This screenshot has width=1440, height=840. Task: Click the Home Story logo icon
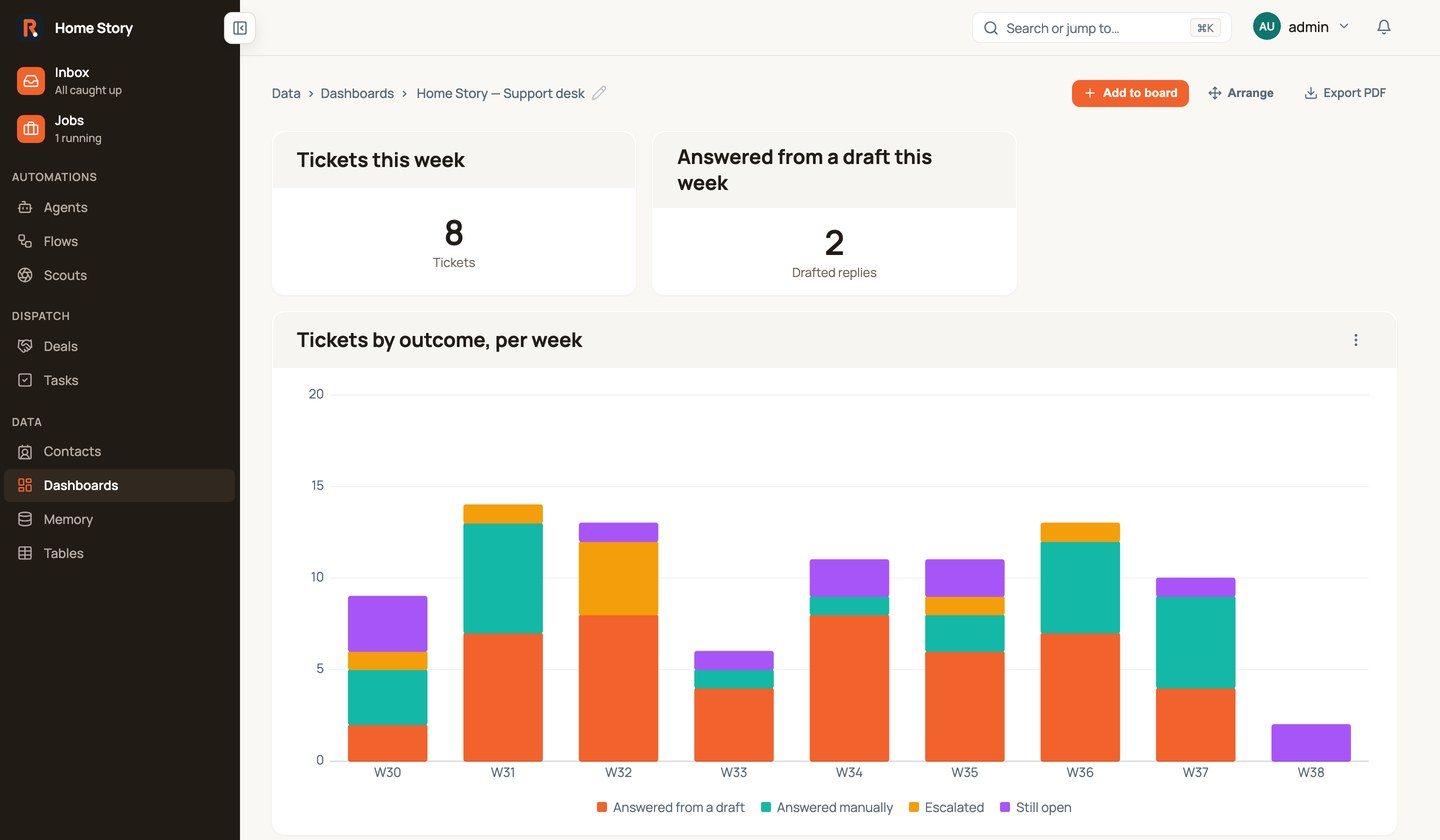click(30, 28)
